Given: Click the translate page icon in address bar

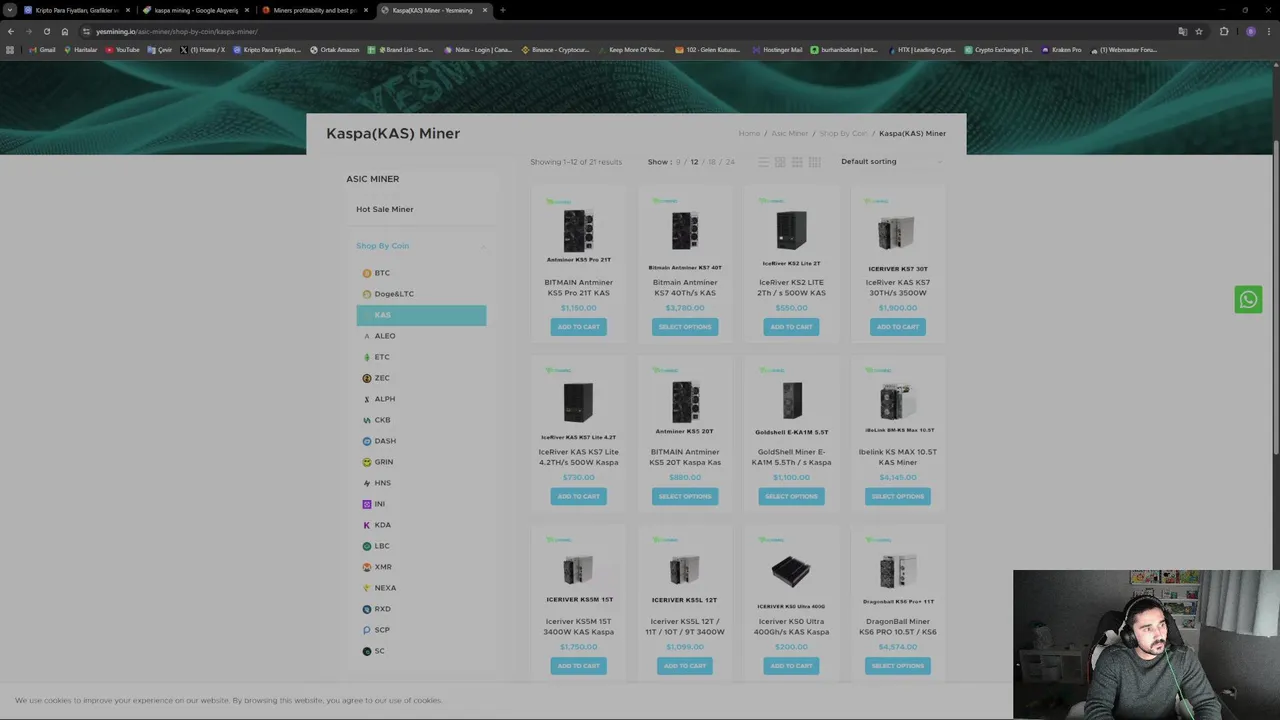Looking at the screenshot, I should tap(1182, 31).
